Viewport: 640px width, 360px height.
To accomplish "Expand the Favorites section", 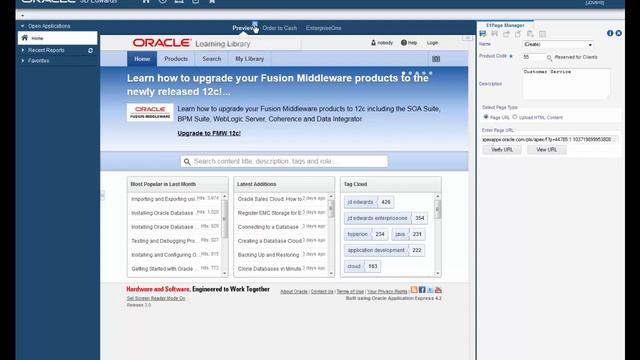I will click(22, 61).
